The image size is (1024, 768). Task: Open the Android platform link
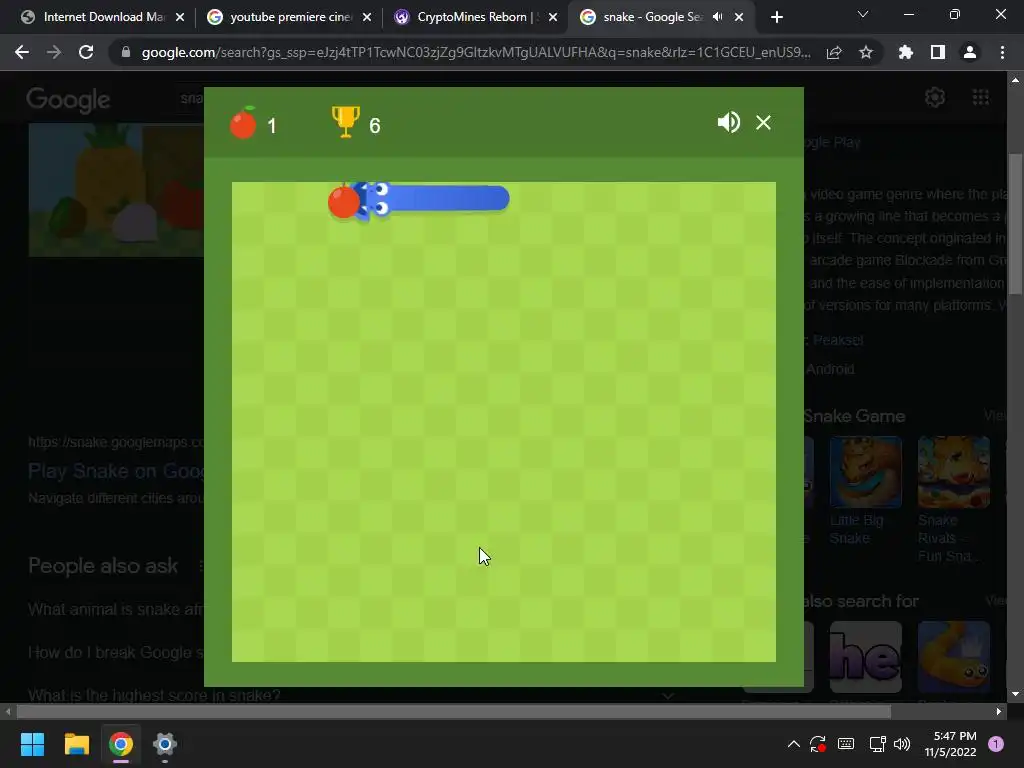pos(830,369)
